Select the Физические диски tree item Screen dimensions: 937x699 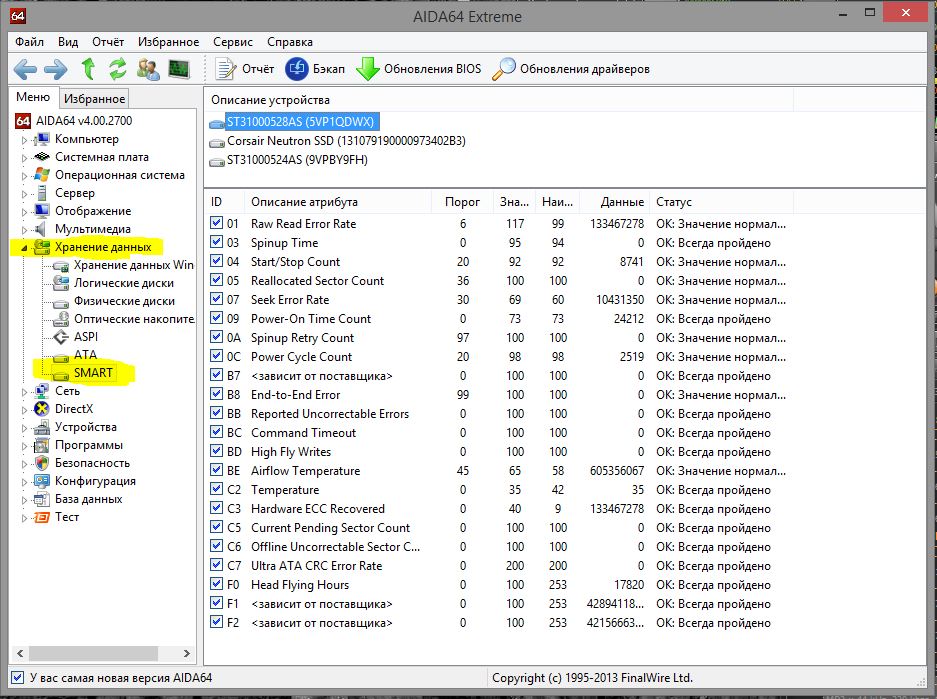click(124, 301)
